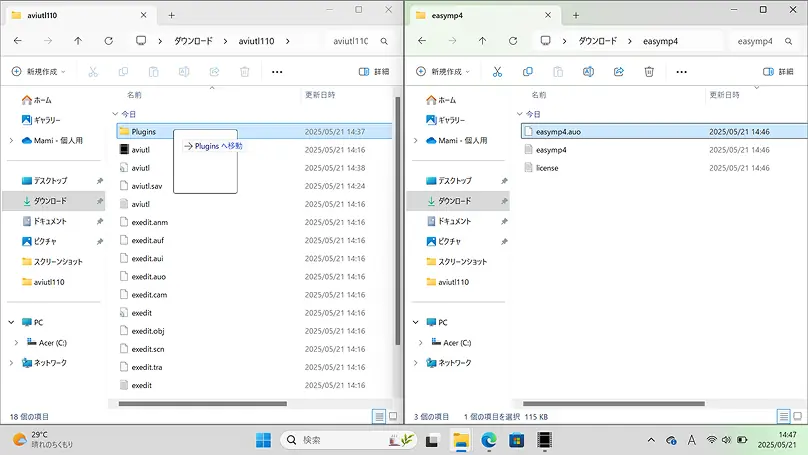
Task: Click vertical scrollbar in aviutl110 window
Action: click(398, 222)
